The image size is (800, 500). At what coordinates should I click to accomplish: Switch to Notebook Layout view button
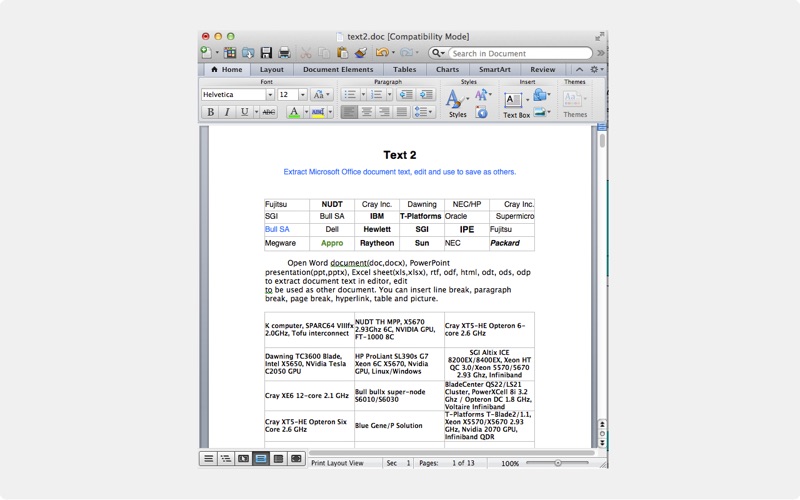(278, 459)
